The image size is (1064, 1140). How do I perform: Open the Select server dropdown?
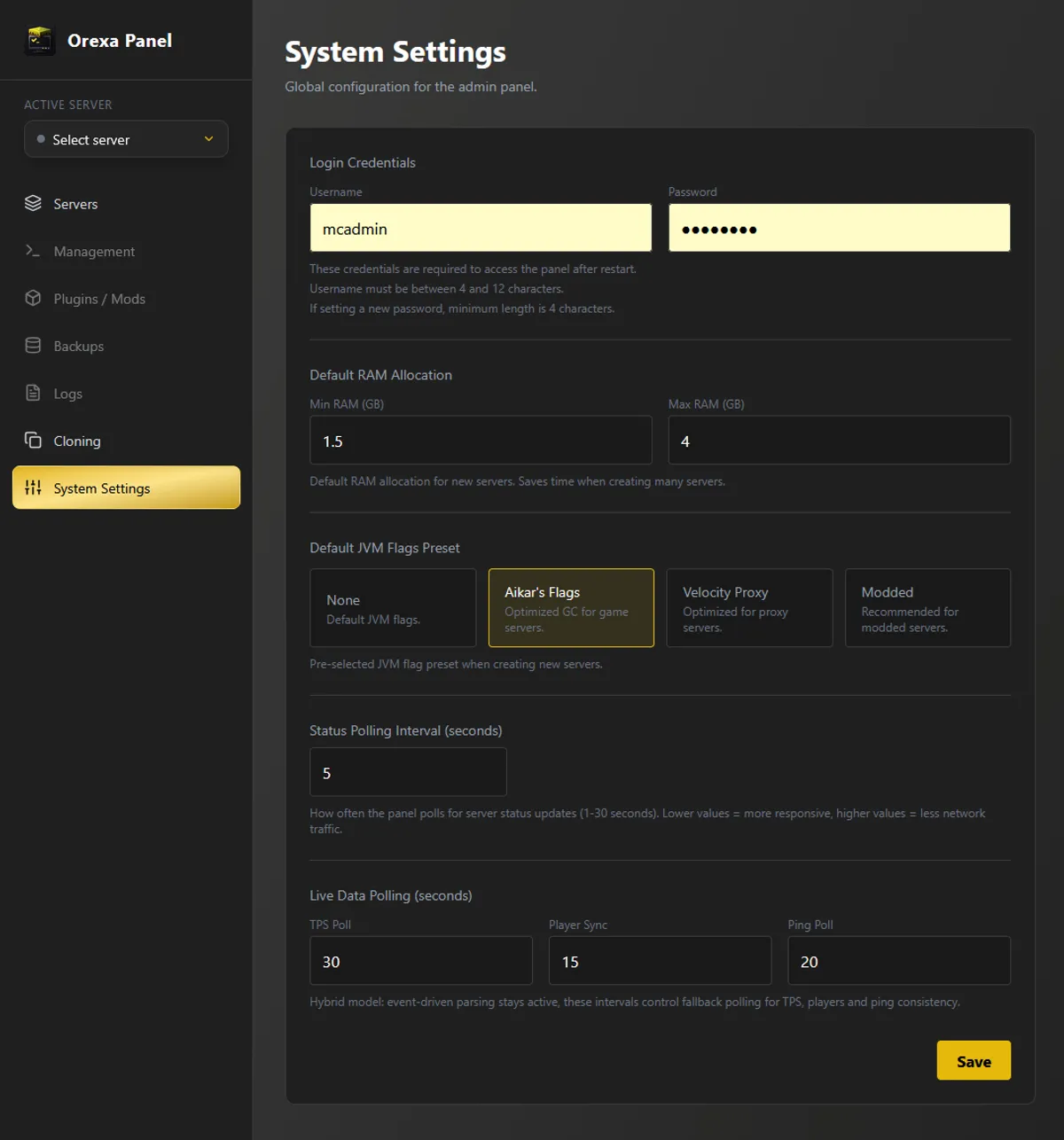(126, 139)
